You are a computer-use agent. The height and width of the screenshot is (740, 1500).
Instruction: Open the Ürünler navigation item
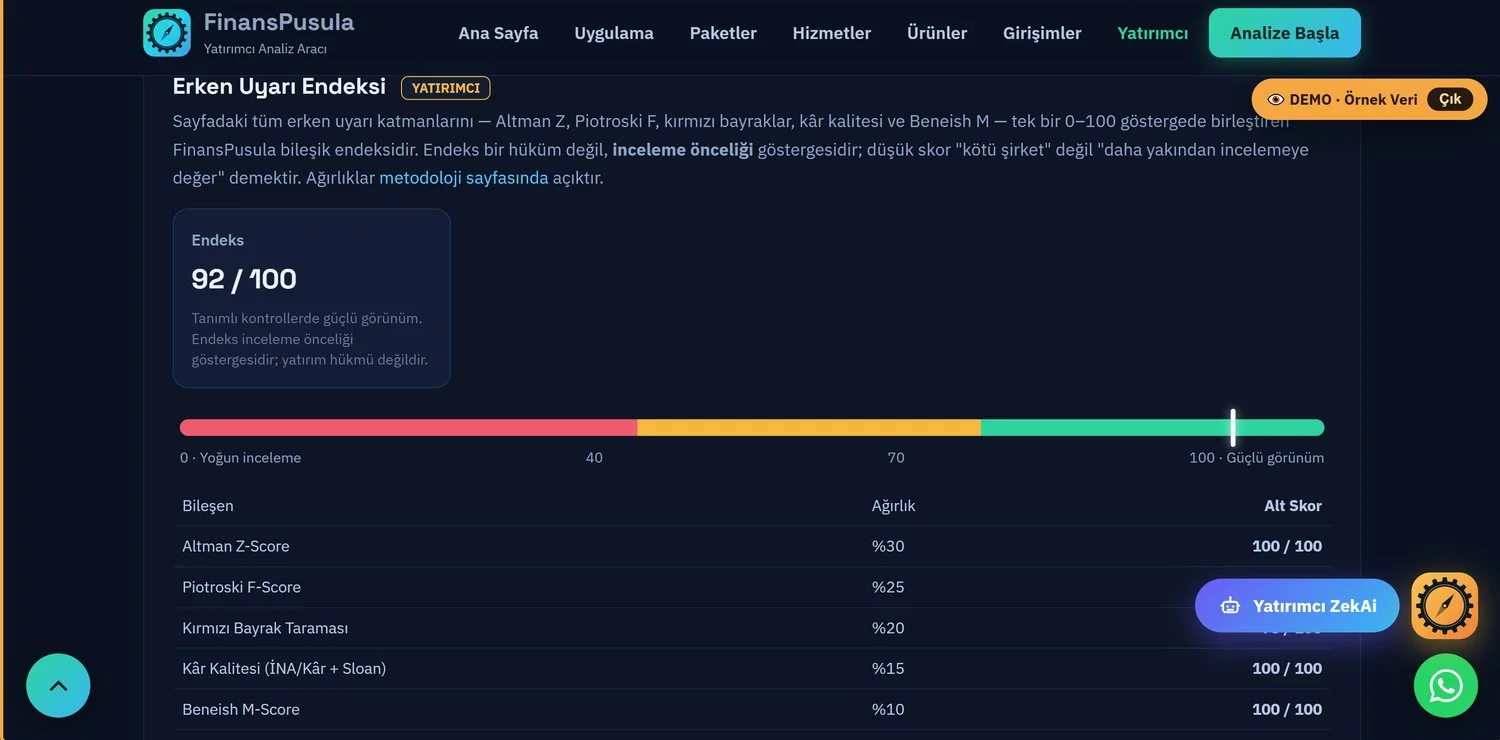937,33
